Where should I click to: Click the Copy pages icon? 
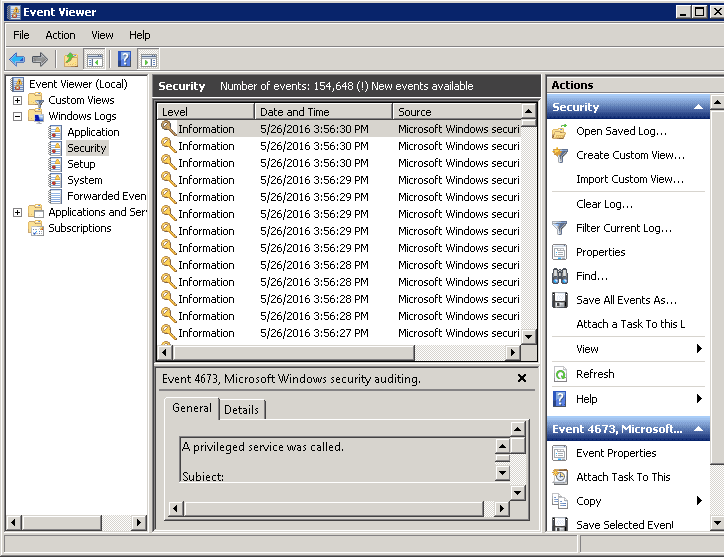[x=560, y=501]
